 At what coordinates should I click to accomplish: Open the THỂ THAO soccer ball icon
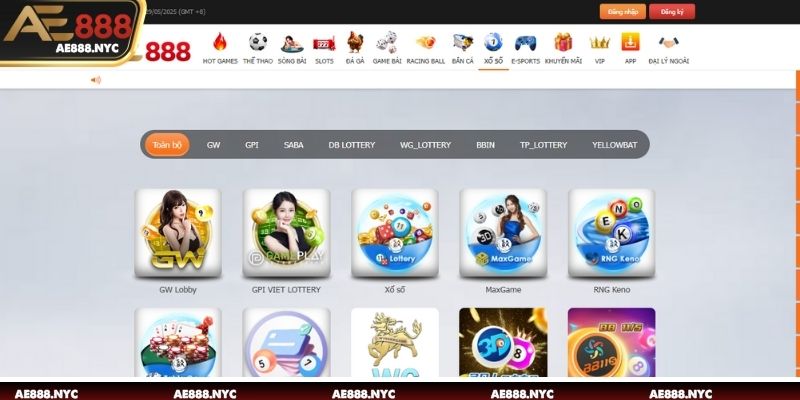pyautogui.click(x=258, y=42)
